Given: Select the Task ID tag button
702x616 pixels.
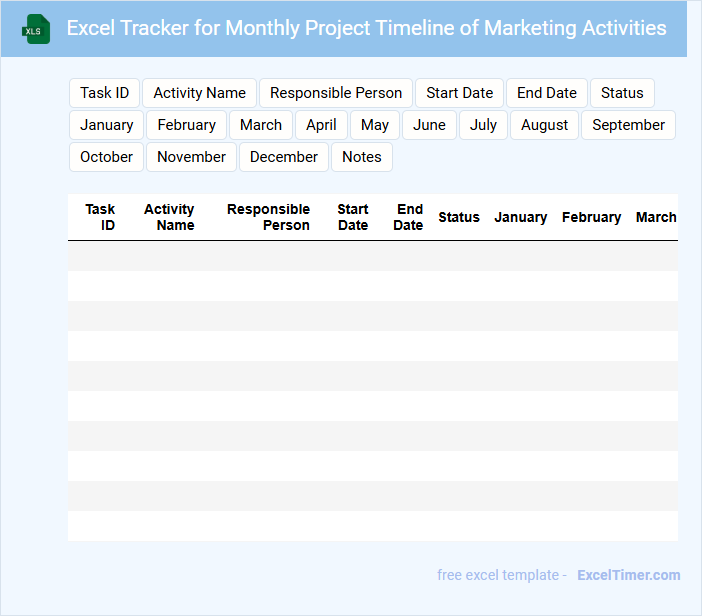Looking at the screenshot, I should tap(104, 93).
